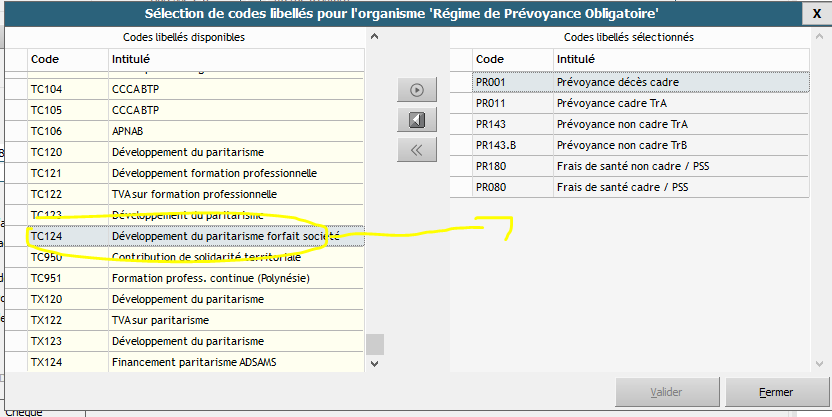
Task: Close the code selection dialog with X
Action: (817, 14)
